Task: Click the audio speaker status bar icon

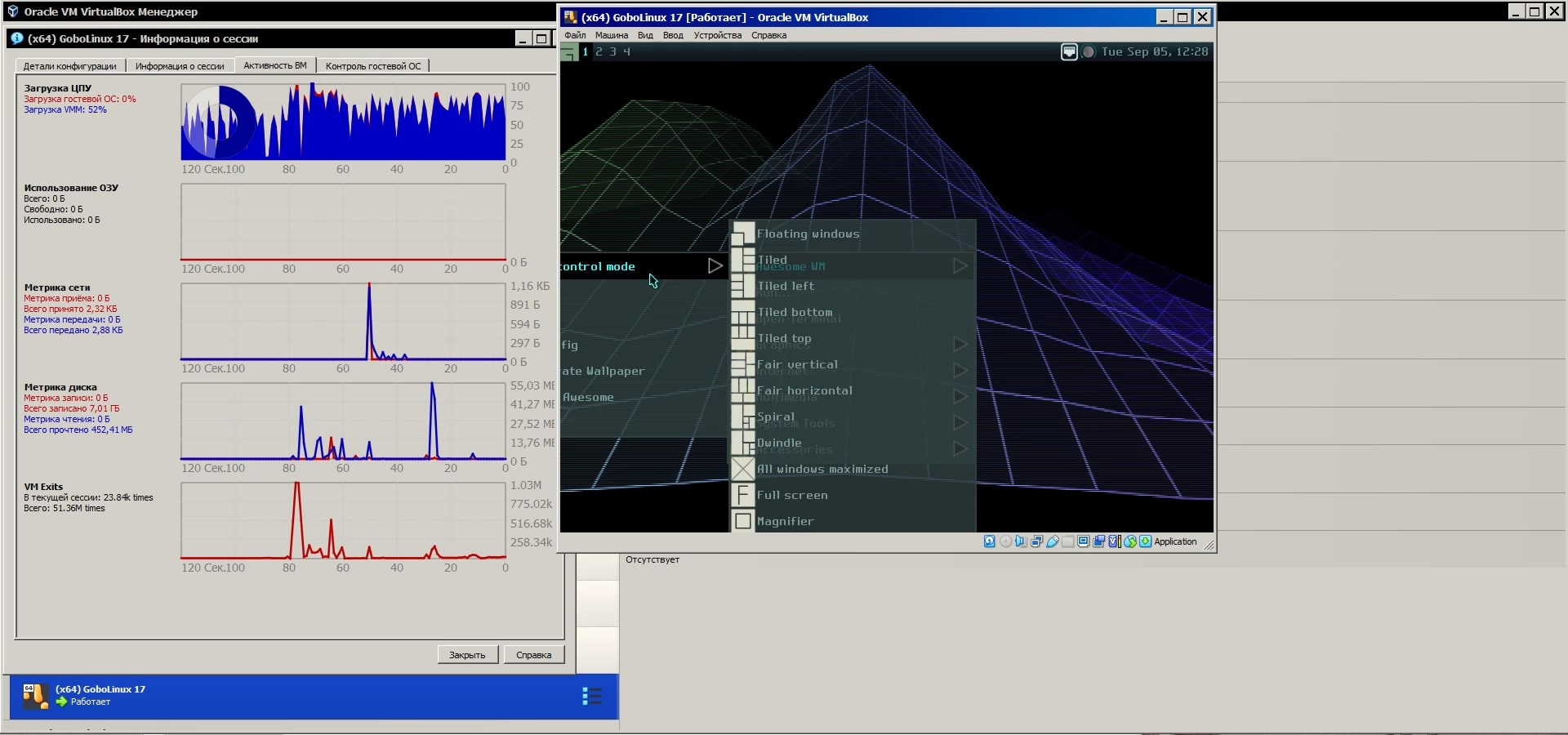Action: (x=1021, y=541)
